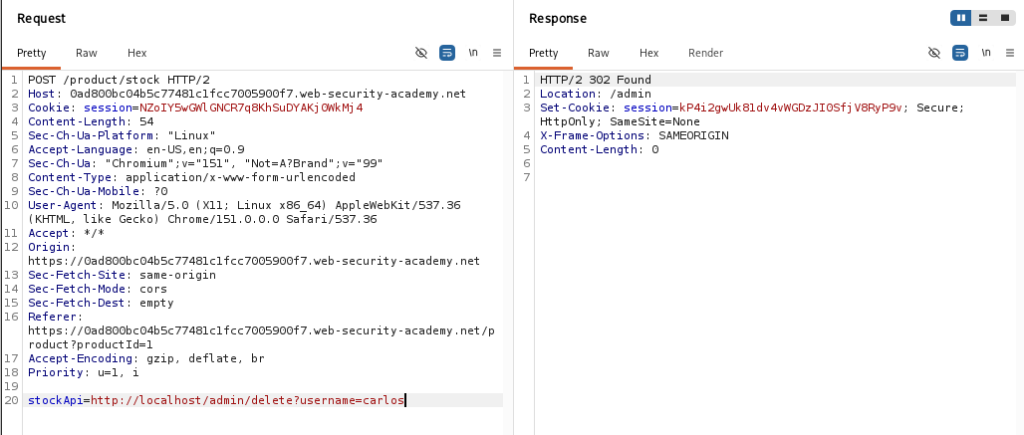The image size is (1024, 435).
Task: Toggle hide non-printable icon in Request panel
Action: point(421,53)
